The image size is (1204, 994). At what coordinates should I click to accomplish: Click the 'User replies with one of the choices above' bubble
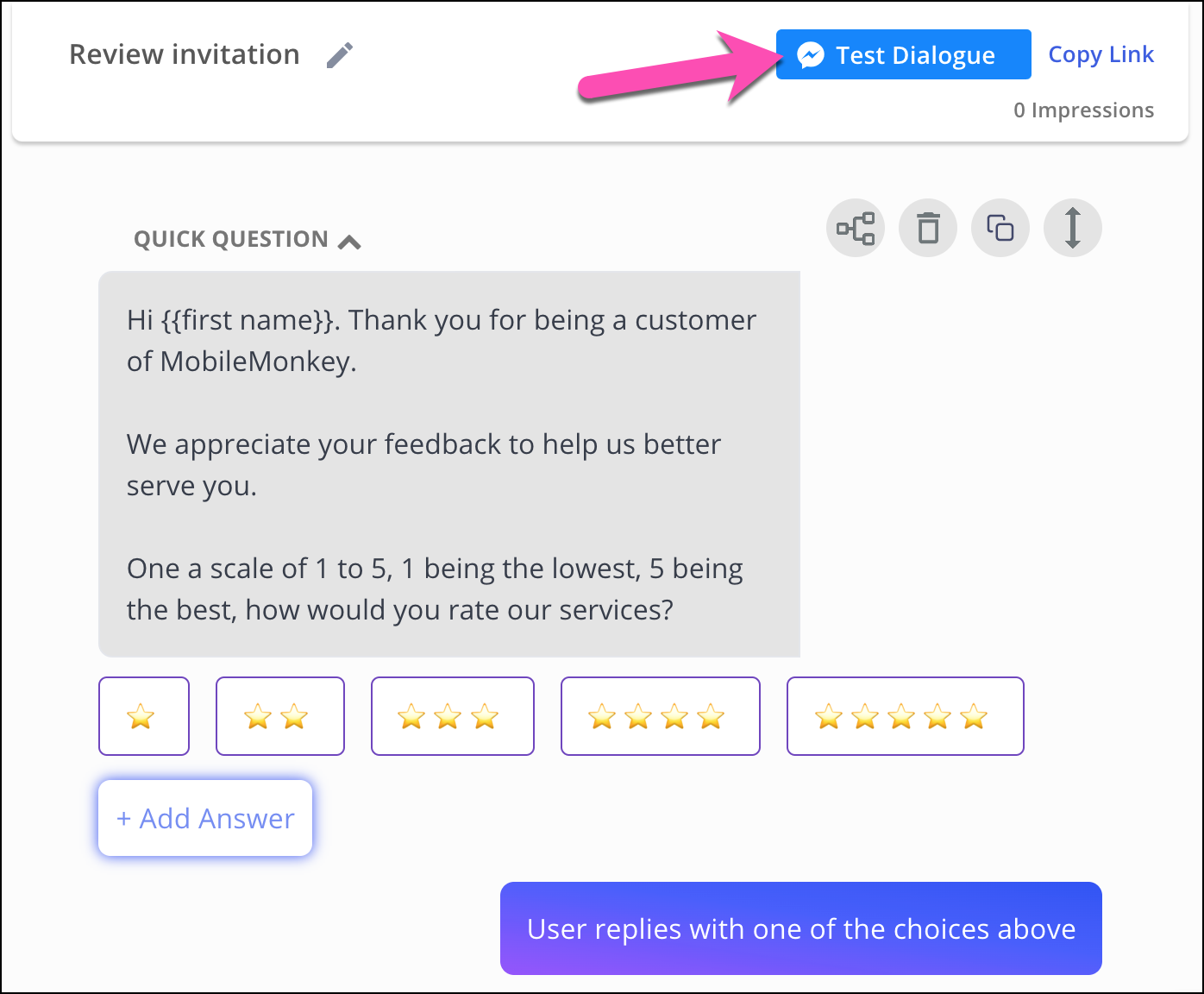click(x=801, y=928)
